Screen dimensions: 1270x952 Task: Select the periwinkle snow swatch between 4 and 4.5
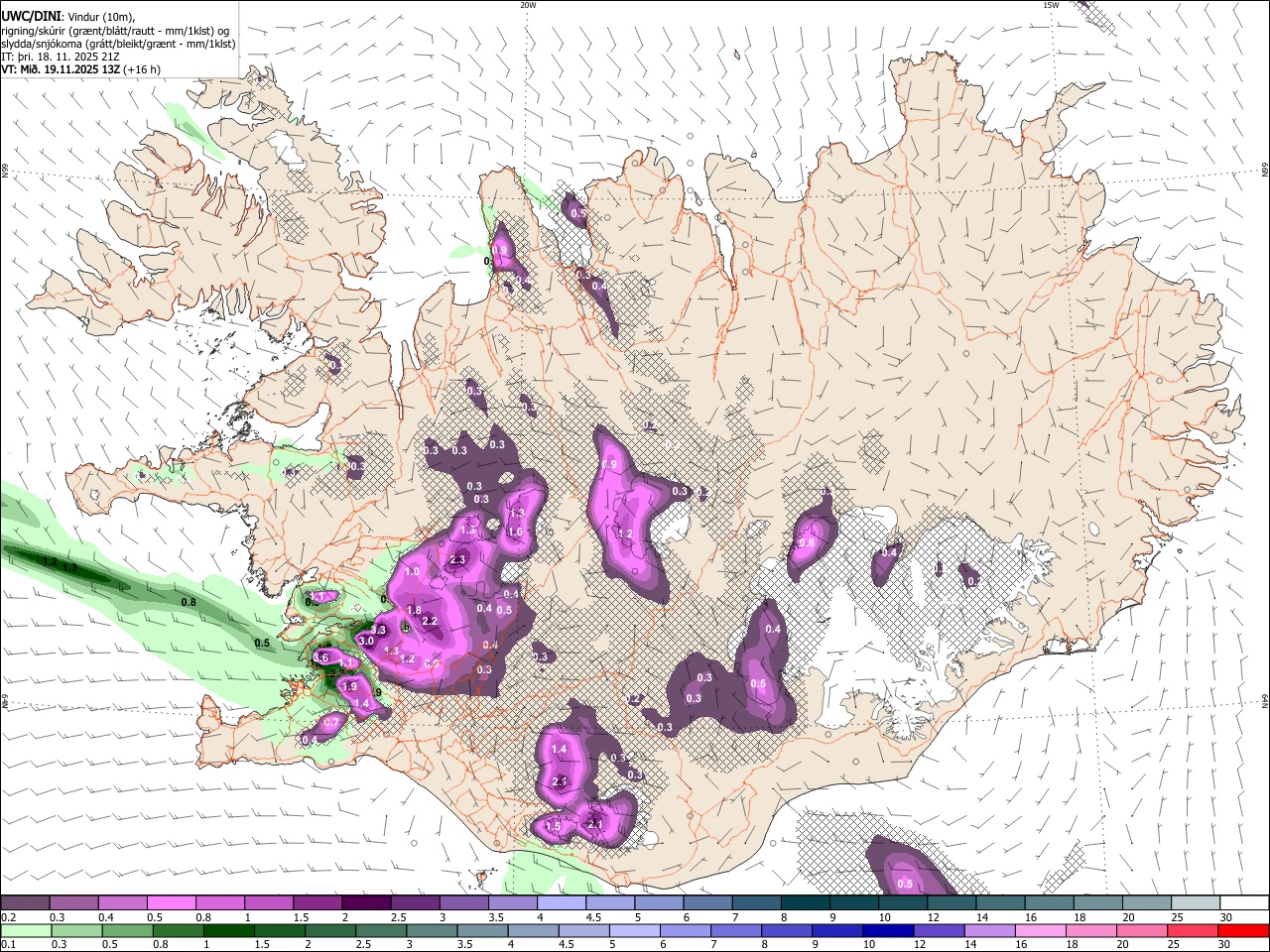(x=562, y=903)
